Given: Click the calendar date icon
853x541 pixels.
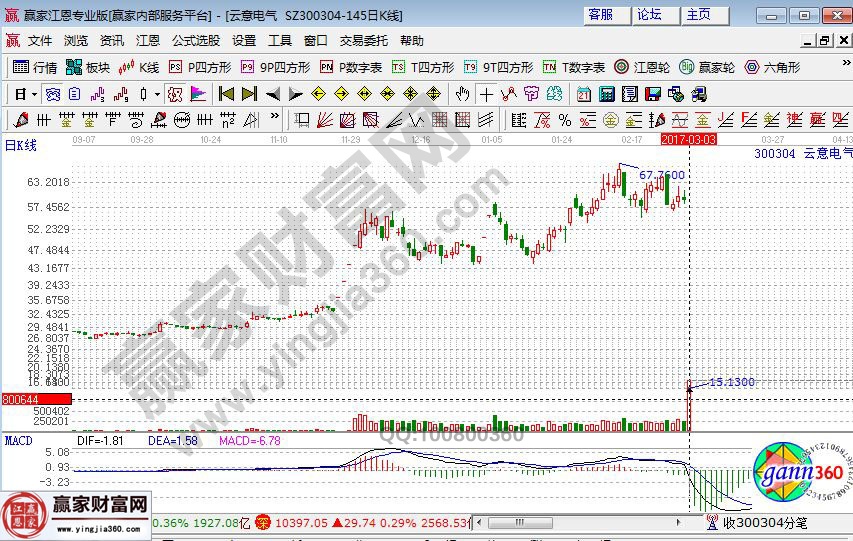Looking at the screenshot, I should (584, 95).
